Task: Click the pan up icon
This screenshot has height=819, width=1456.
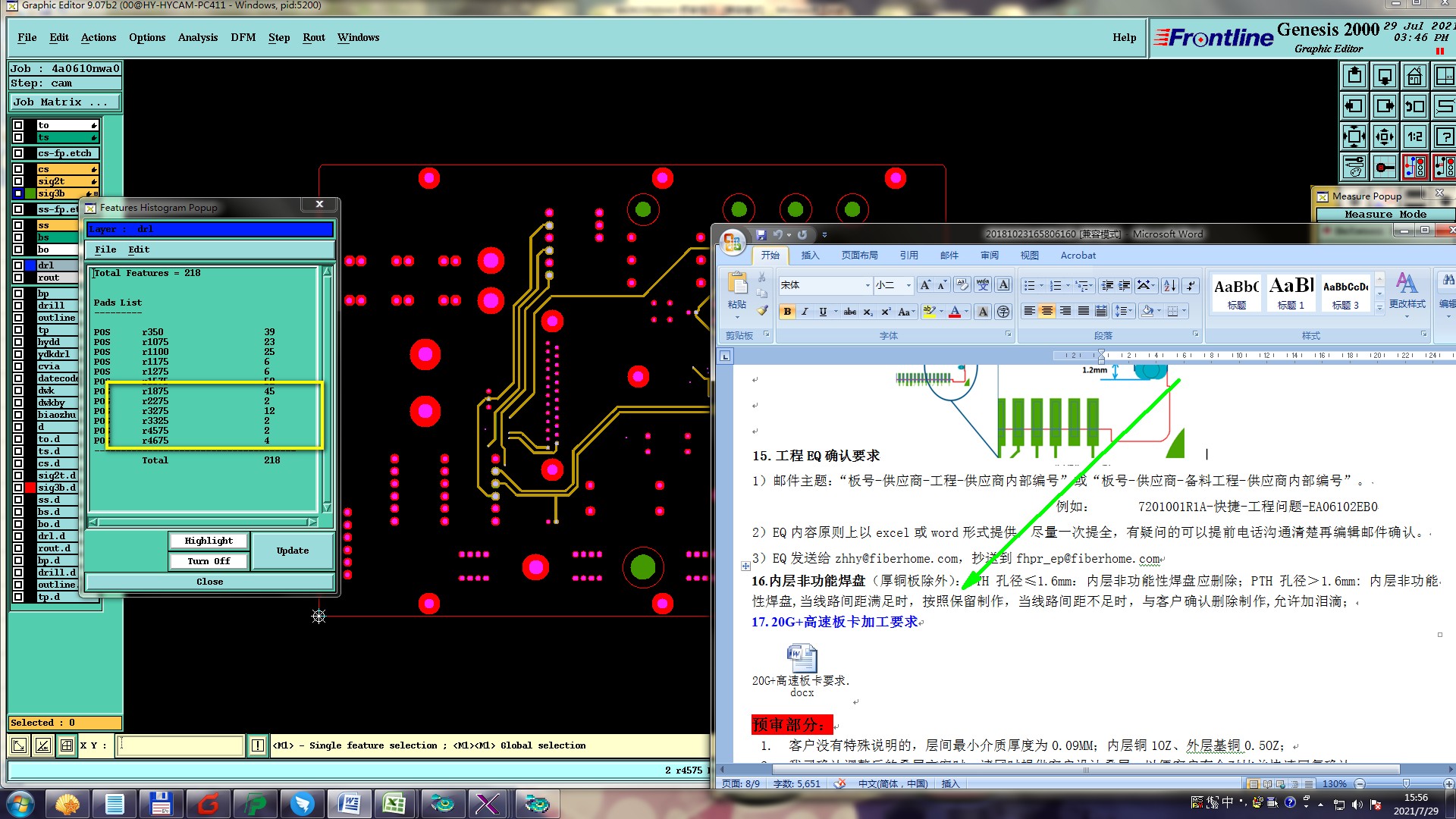Action: click(1354, 77)
